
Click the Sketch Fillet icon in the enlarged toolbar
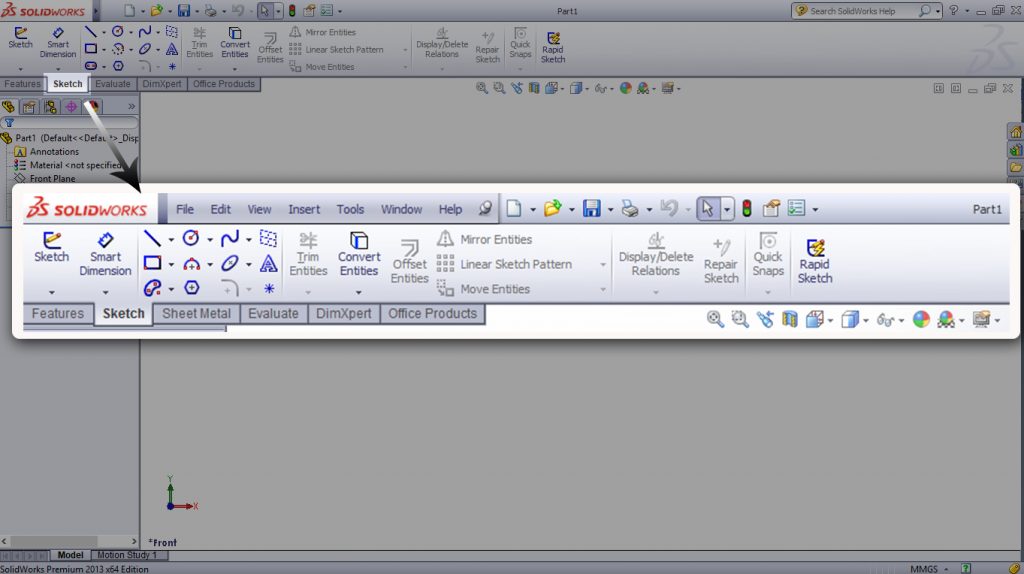tap(229, 288)
